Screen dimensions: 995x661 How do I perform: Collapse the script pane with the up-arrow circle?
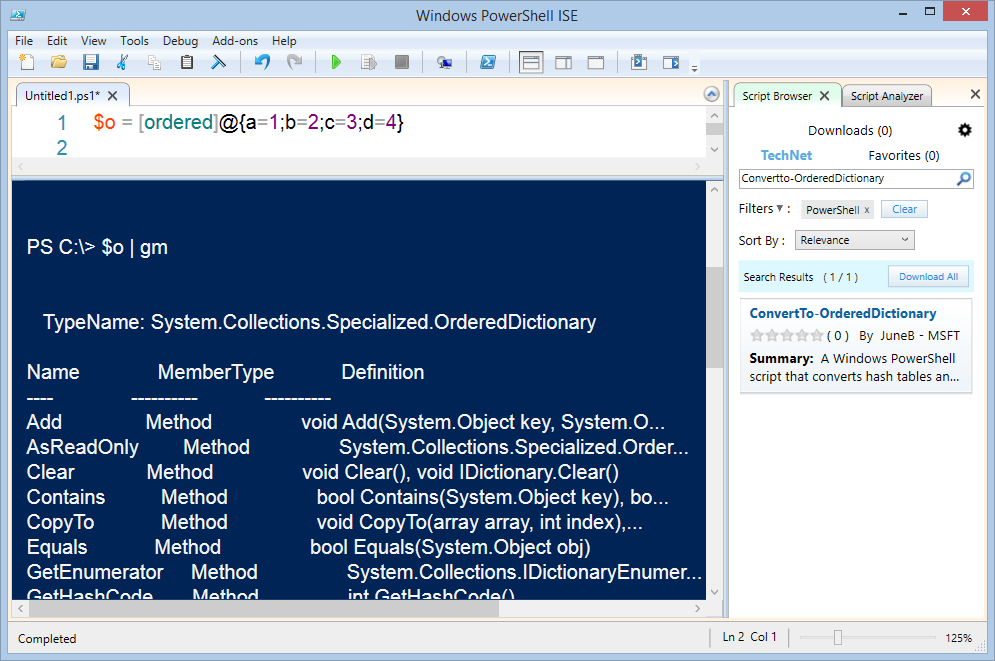pyautogui.click(x=711, y=95)
